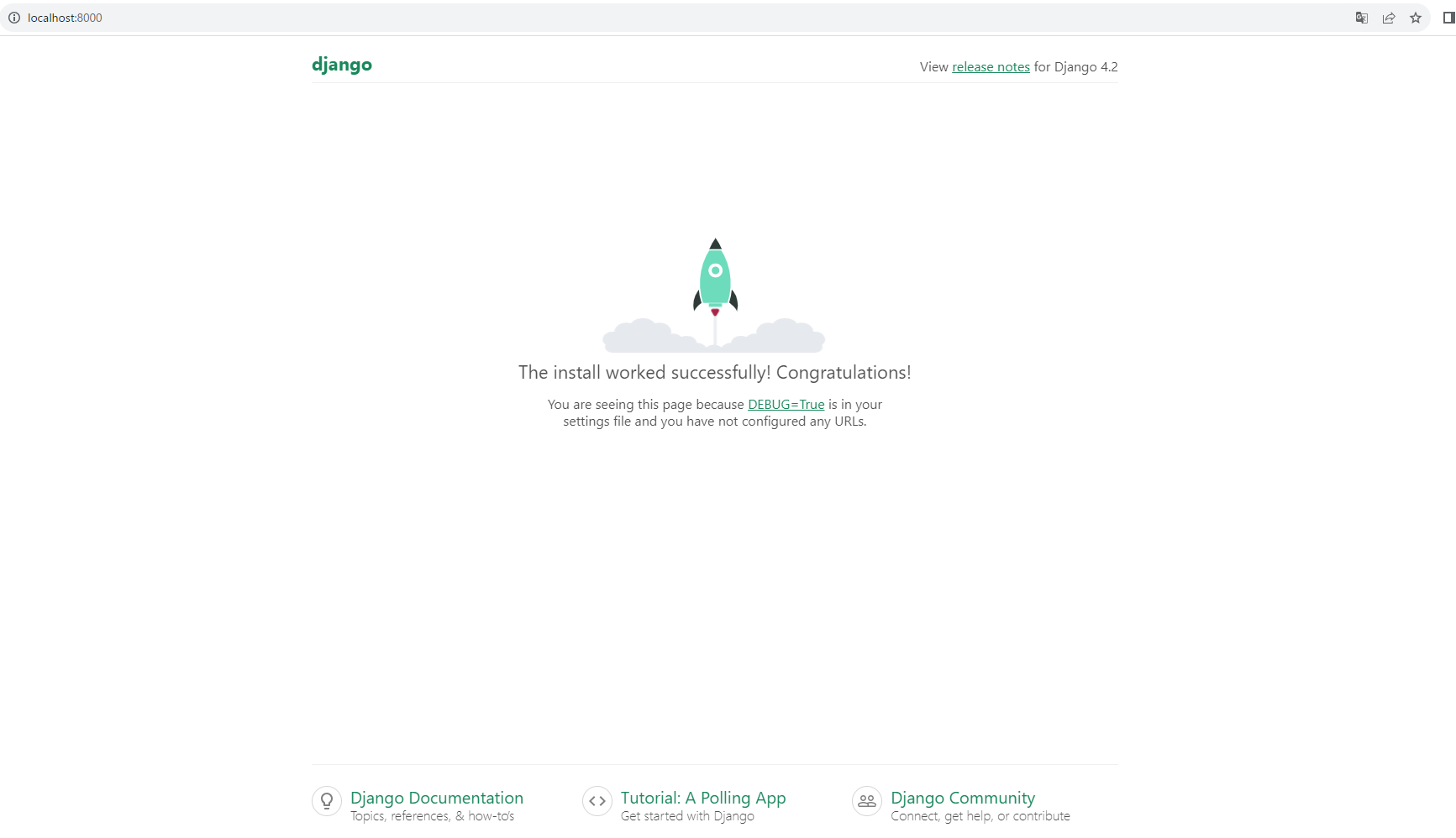Click the django logo in the header

pos(341,64)
